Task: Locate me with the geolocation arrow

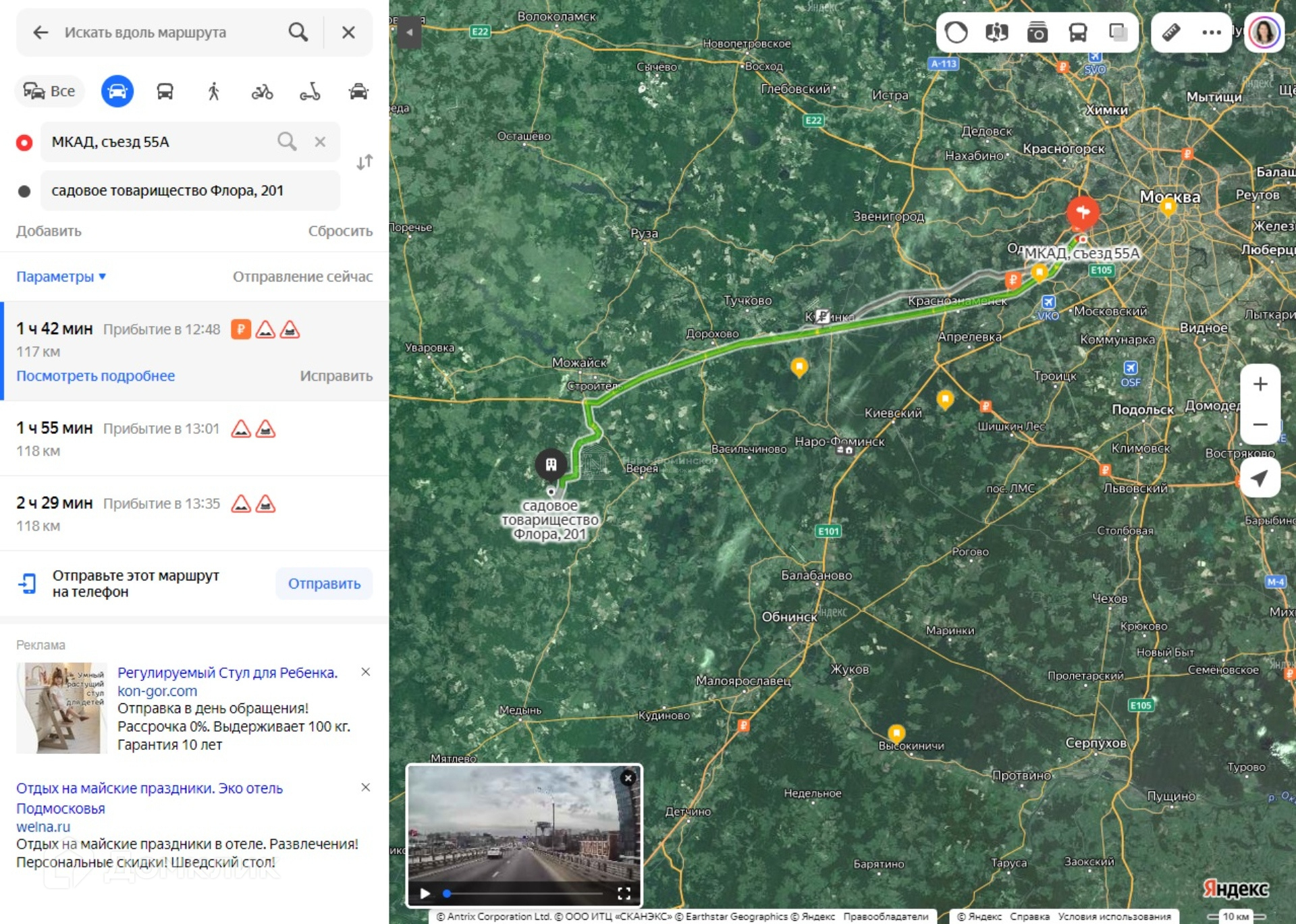Action: (1260, 479)
